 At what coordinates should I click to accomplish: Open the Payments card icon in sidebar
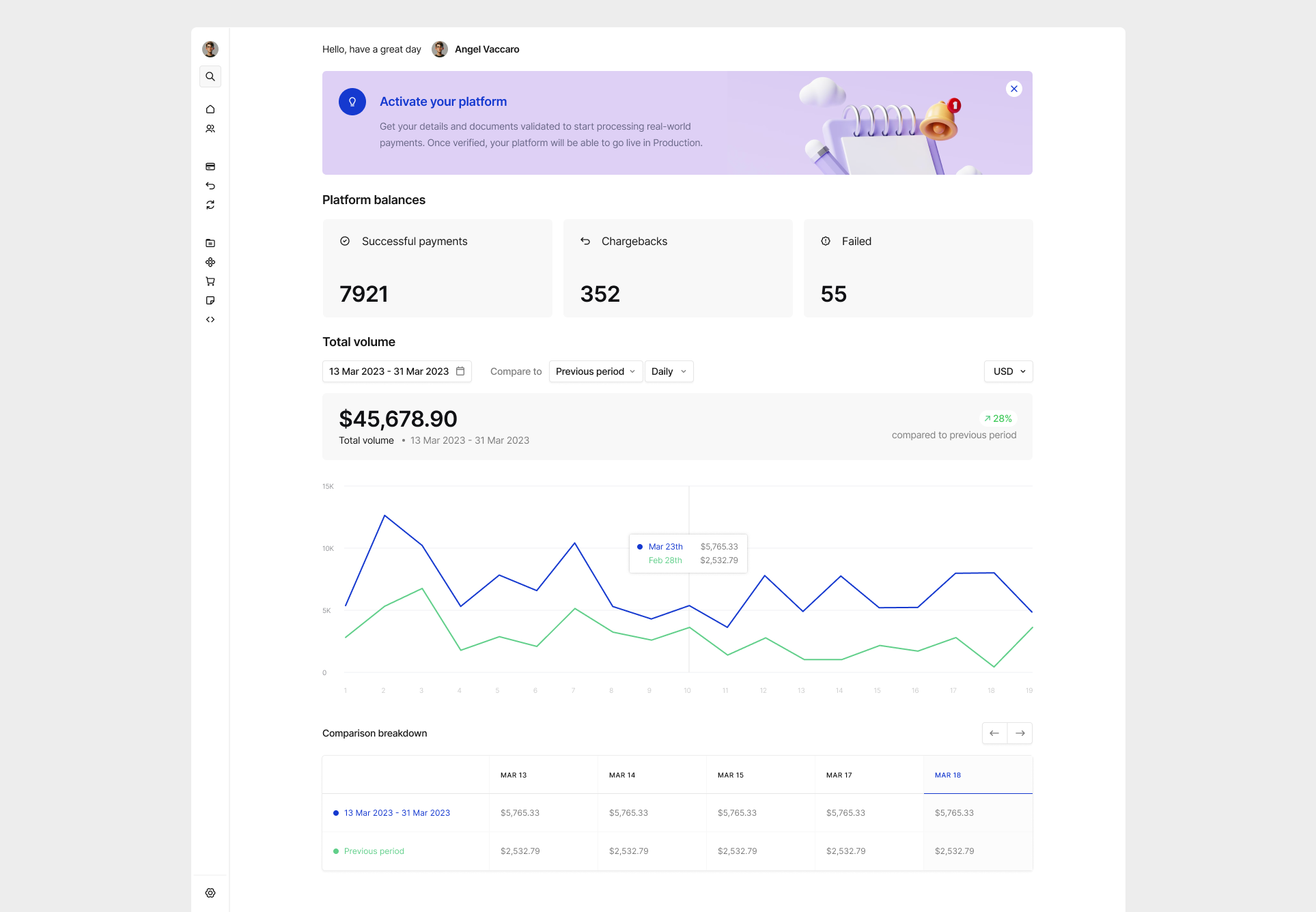[210, 167]
